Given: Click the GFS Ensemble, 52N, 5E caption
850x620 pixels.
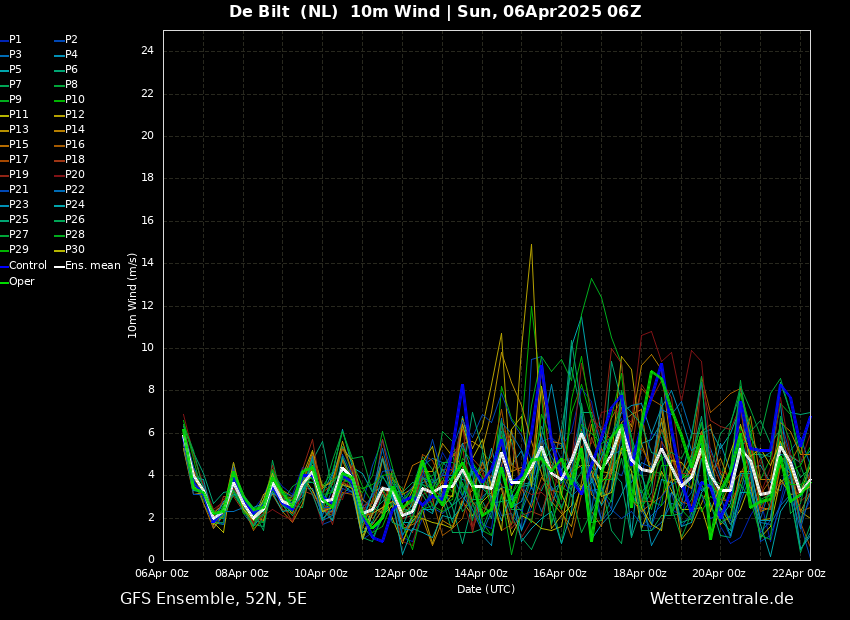Looking at the screenshot, I should 213,599.
